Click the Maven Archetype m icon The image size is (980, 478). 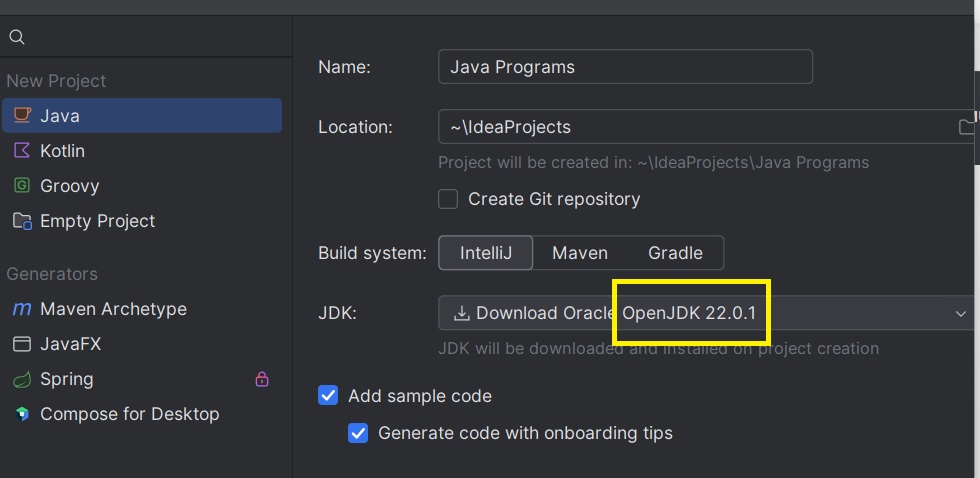22,309
